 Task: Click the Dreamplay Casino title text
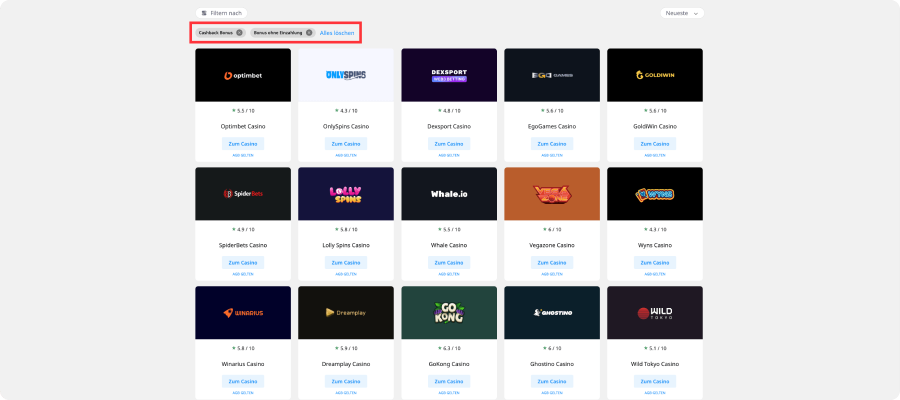coord(346,364)
